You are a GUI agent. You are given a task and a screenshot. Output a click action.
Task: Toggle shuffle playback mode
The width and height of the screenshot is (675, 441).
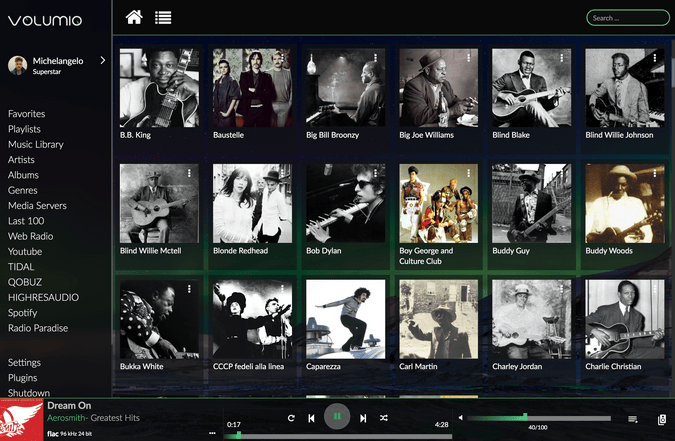pos(384,418)
